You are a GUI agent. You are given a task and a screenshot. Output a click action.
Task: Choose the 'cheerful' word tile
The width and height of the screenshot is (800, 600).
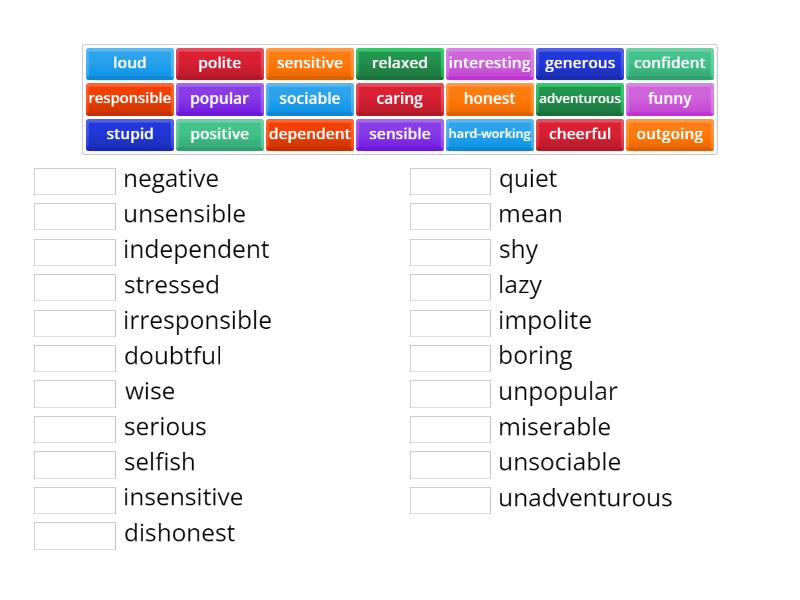click(579, 134)
